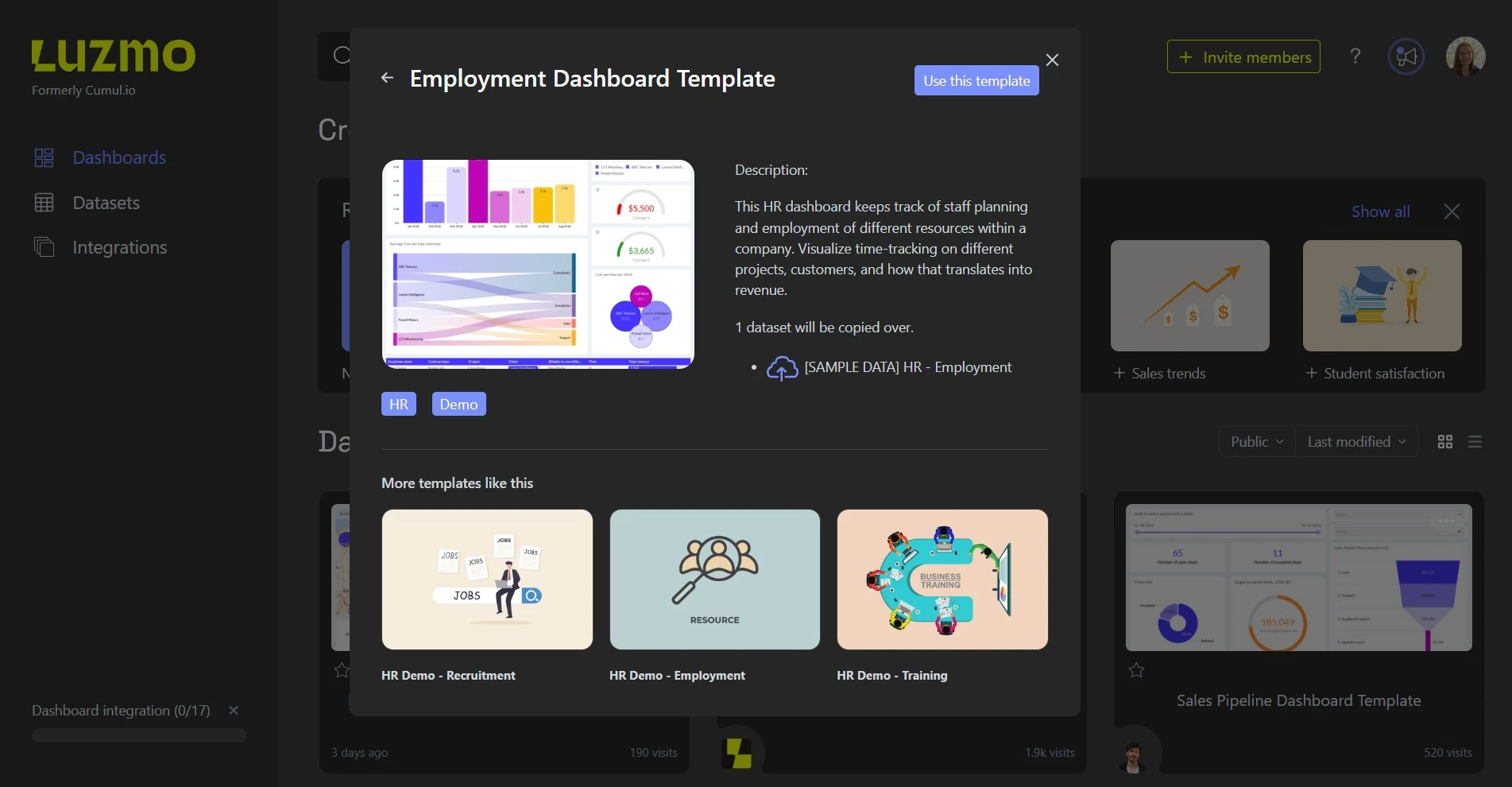The height and width of the screenshot is (787, 1512).
Task: Open HR Demo - Employment template thumbnail
Action: click(x=715, y=580)
